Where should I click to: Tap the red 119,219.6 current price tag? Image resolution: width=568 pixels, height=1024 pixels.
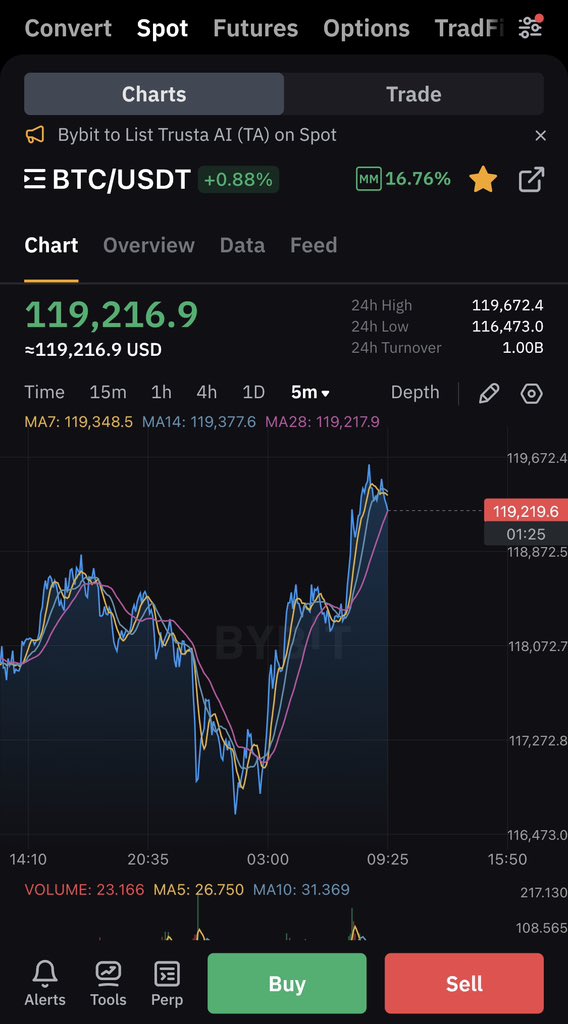point(526,511)
